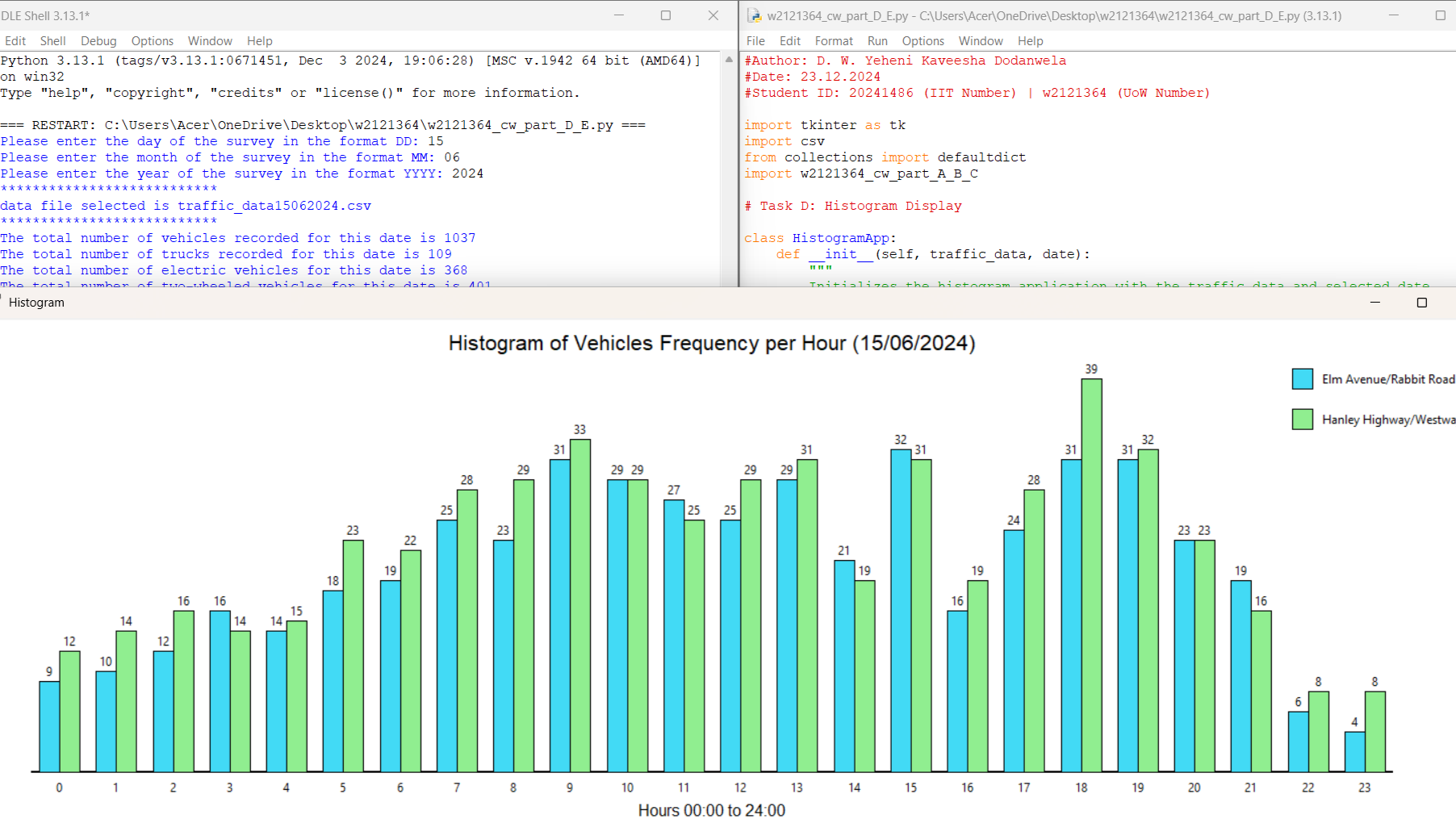Open the Help menu in the editor

click(1029, 40)
